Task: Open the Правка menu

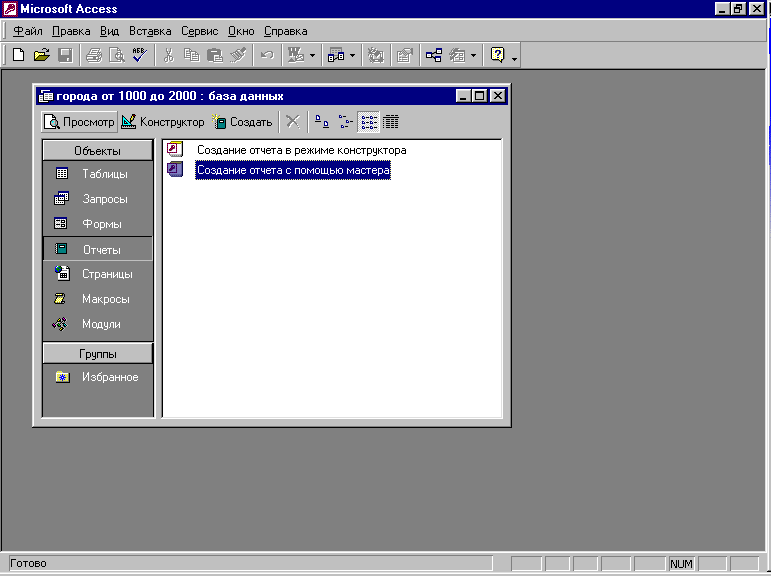Action: point(71,31)
